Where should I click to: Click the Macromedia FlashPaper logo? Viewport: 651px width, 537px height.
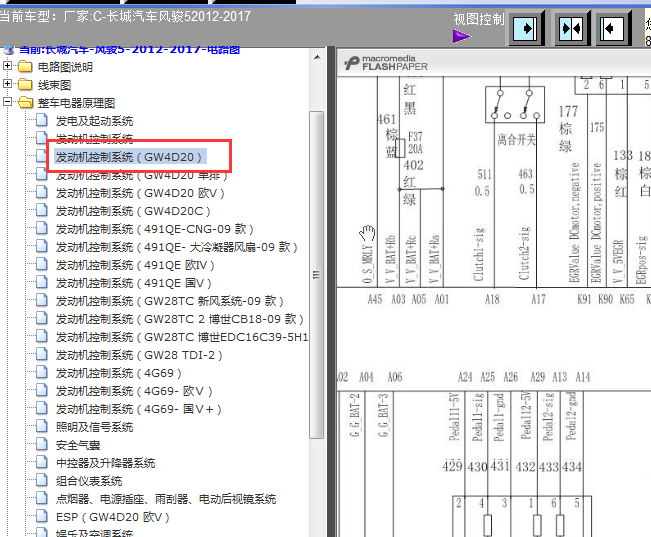coord(386,63)
